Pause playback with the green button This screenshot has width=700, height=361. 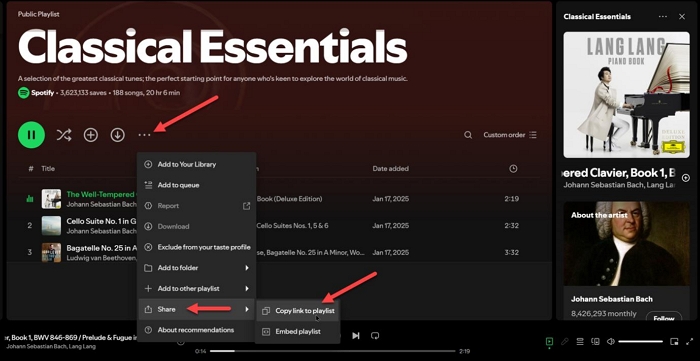31,135
